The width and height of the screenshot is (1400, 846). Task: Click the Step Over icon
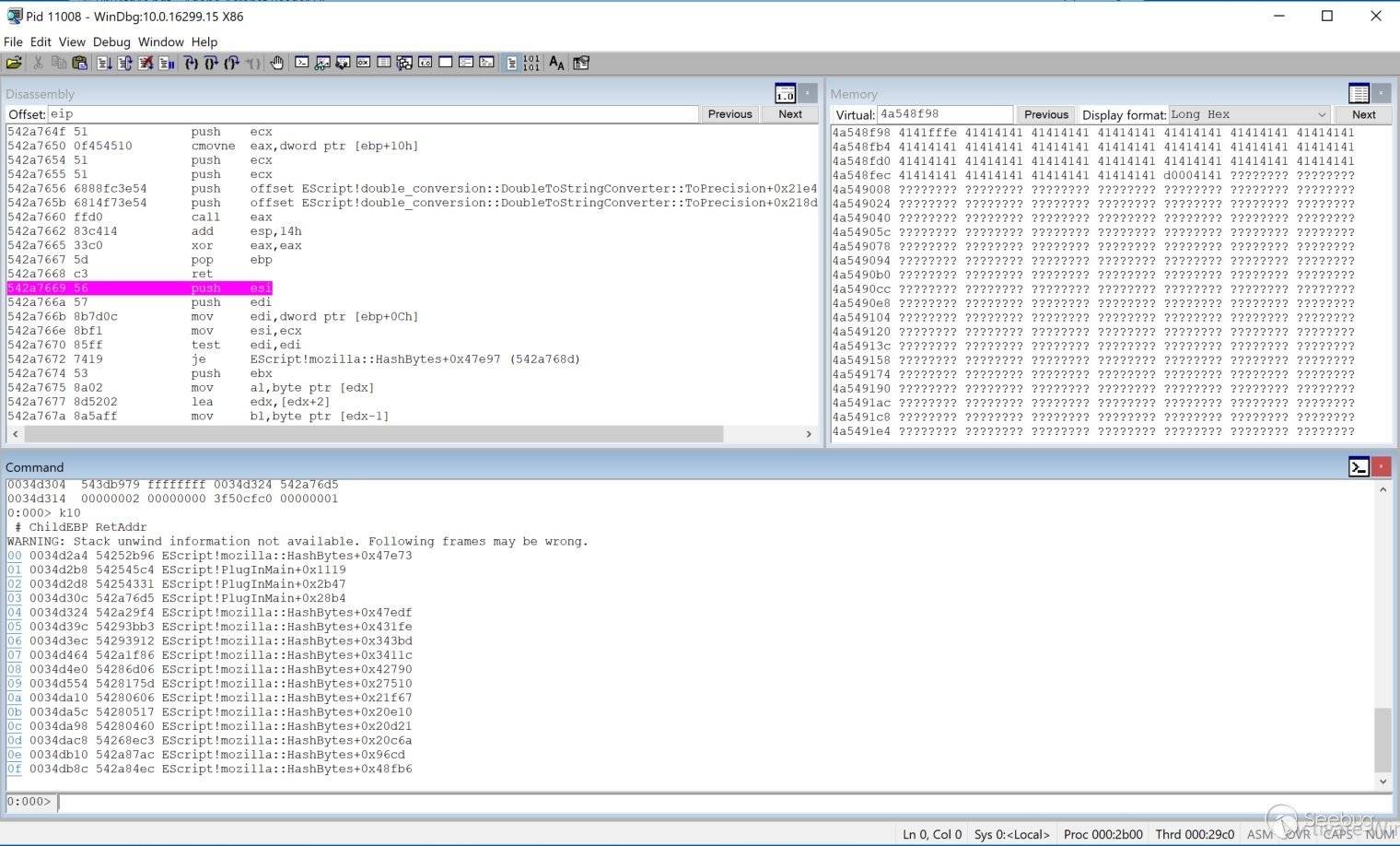tap(211, 63)
